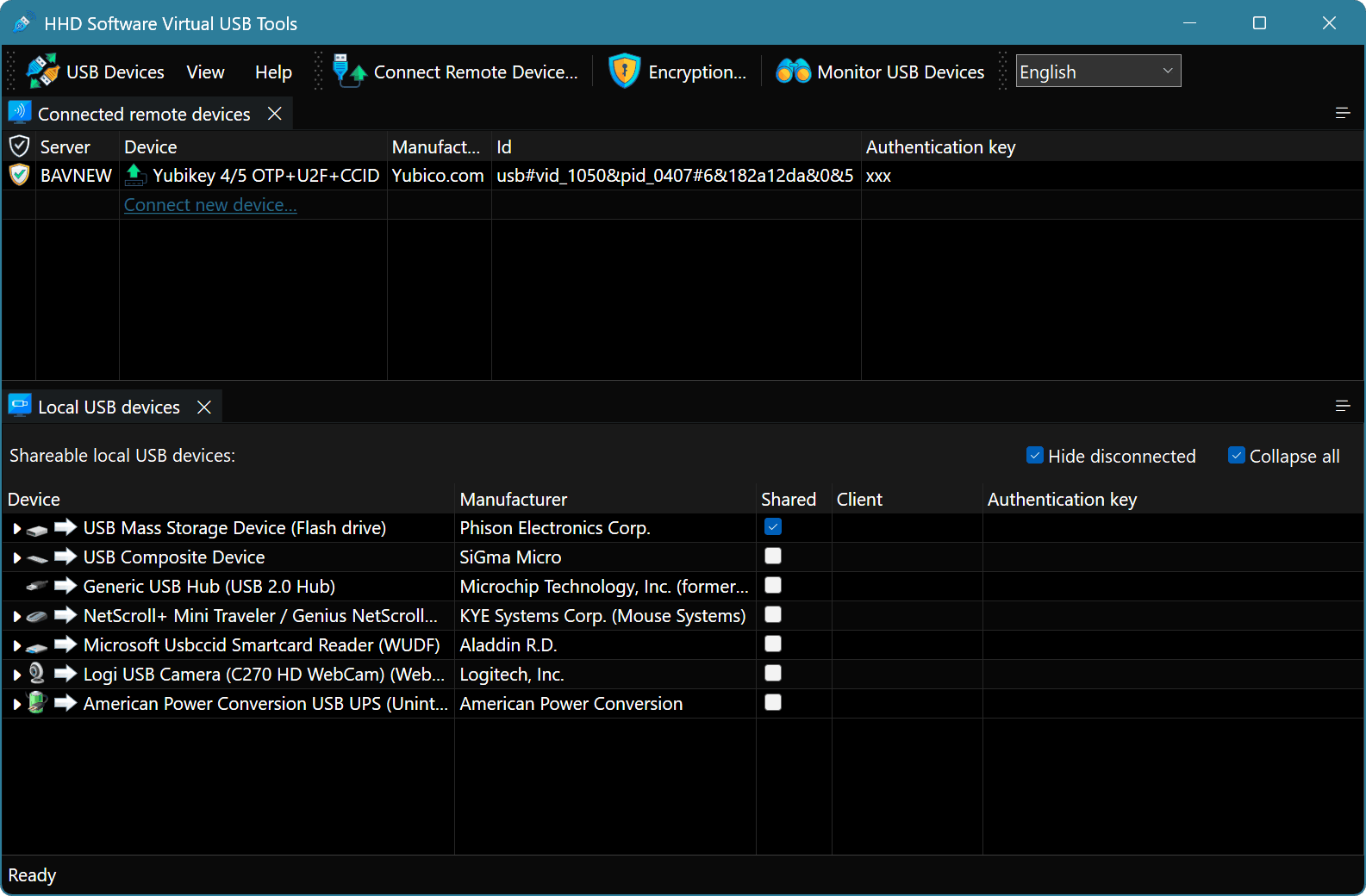Click the usb#vid_1050 Id cell
This screenshot has width=1366, height=896.
[x=675, y=176]
